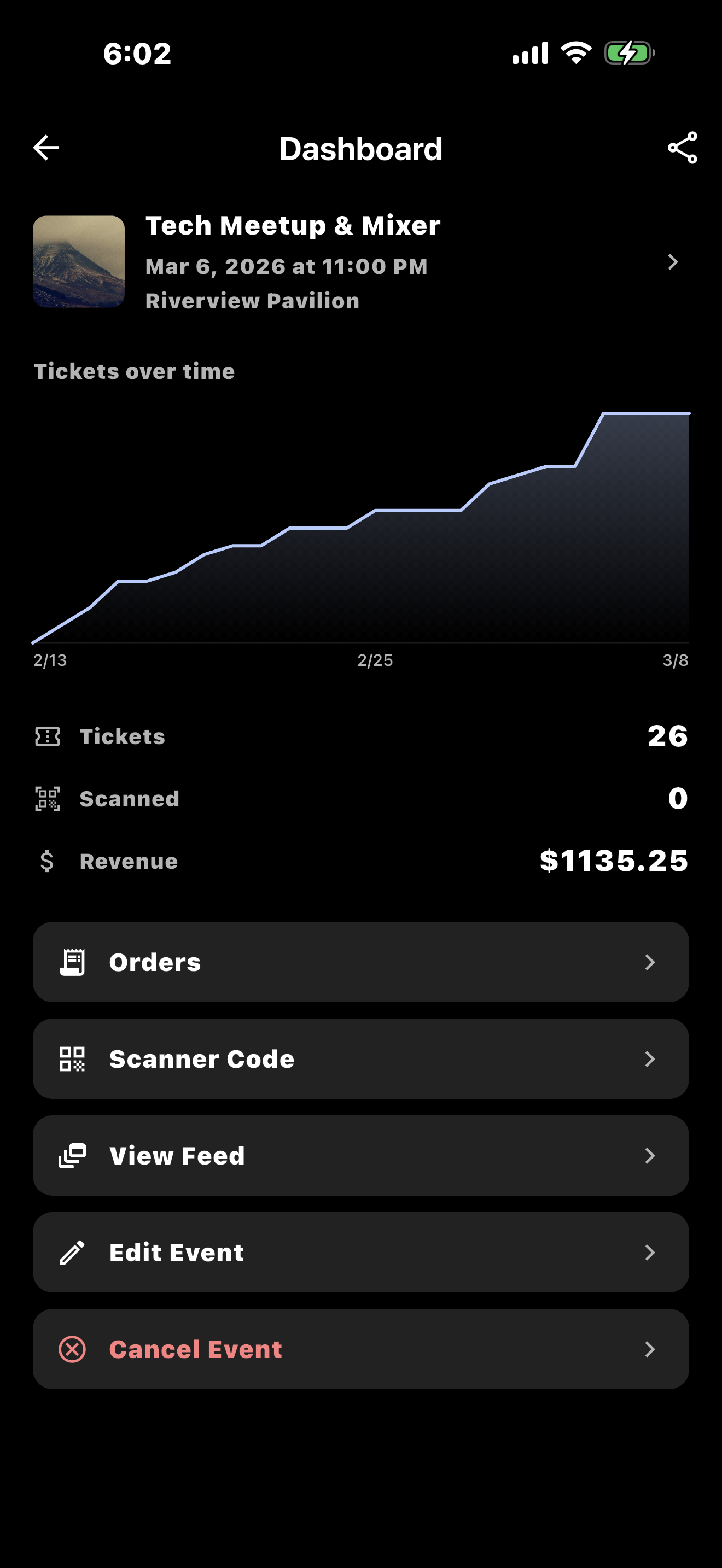The image size is (722, 1568).
Task: Click the Tech Meetup & Mixer title
Action: [293, 226]
